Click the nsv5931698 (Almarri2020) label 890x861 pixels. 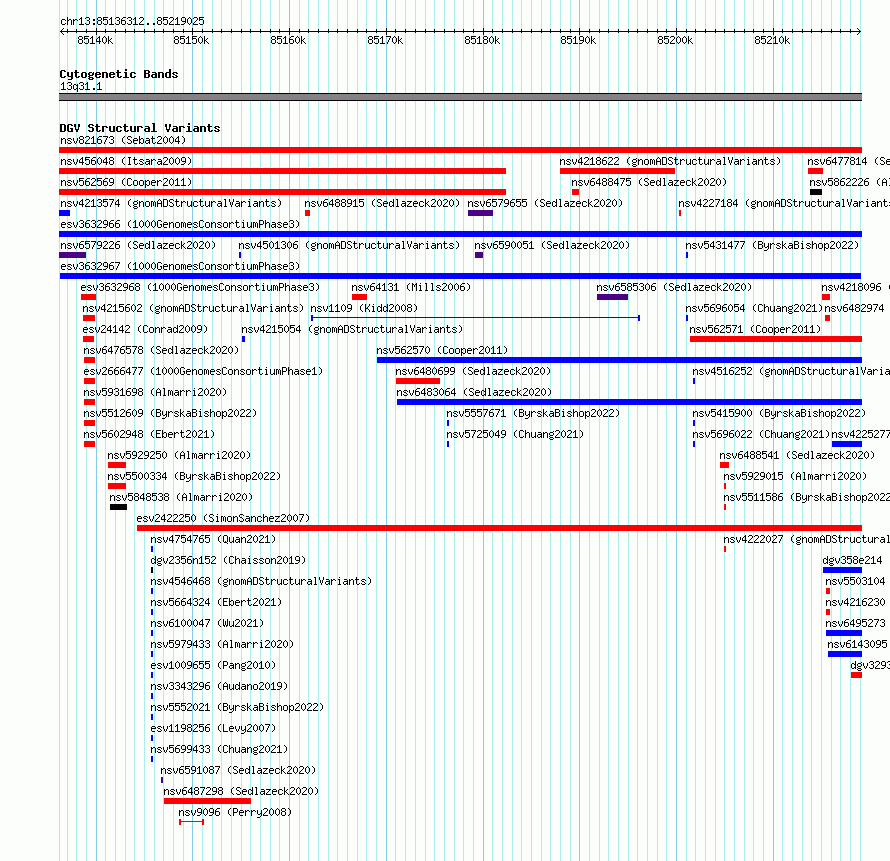pos(155,392)
